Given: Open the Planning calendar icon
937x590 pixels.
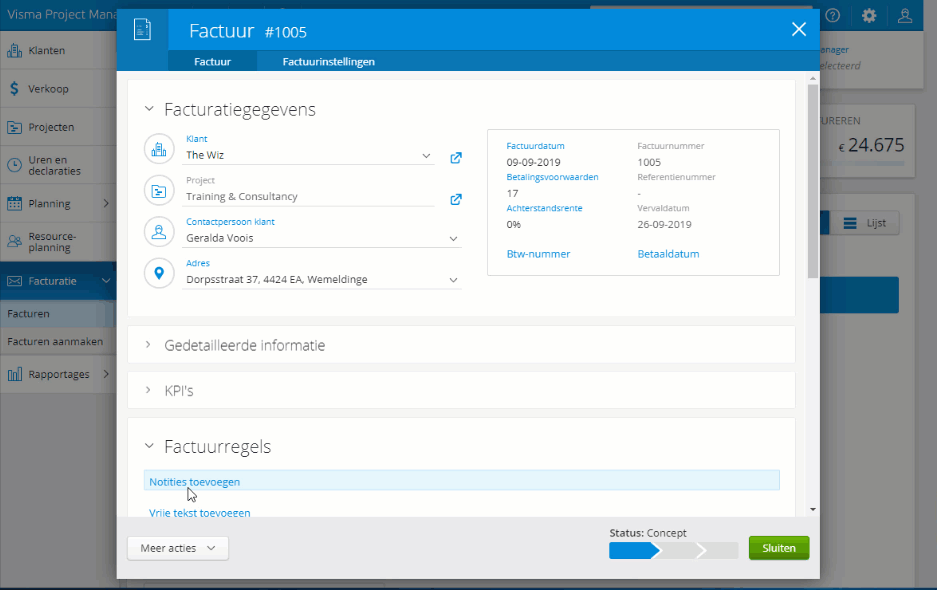Looking at the screenshot, I should [x=14, y=204].
